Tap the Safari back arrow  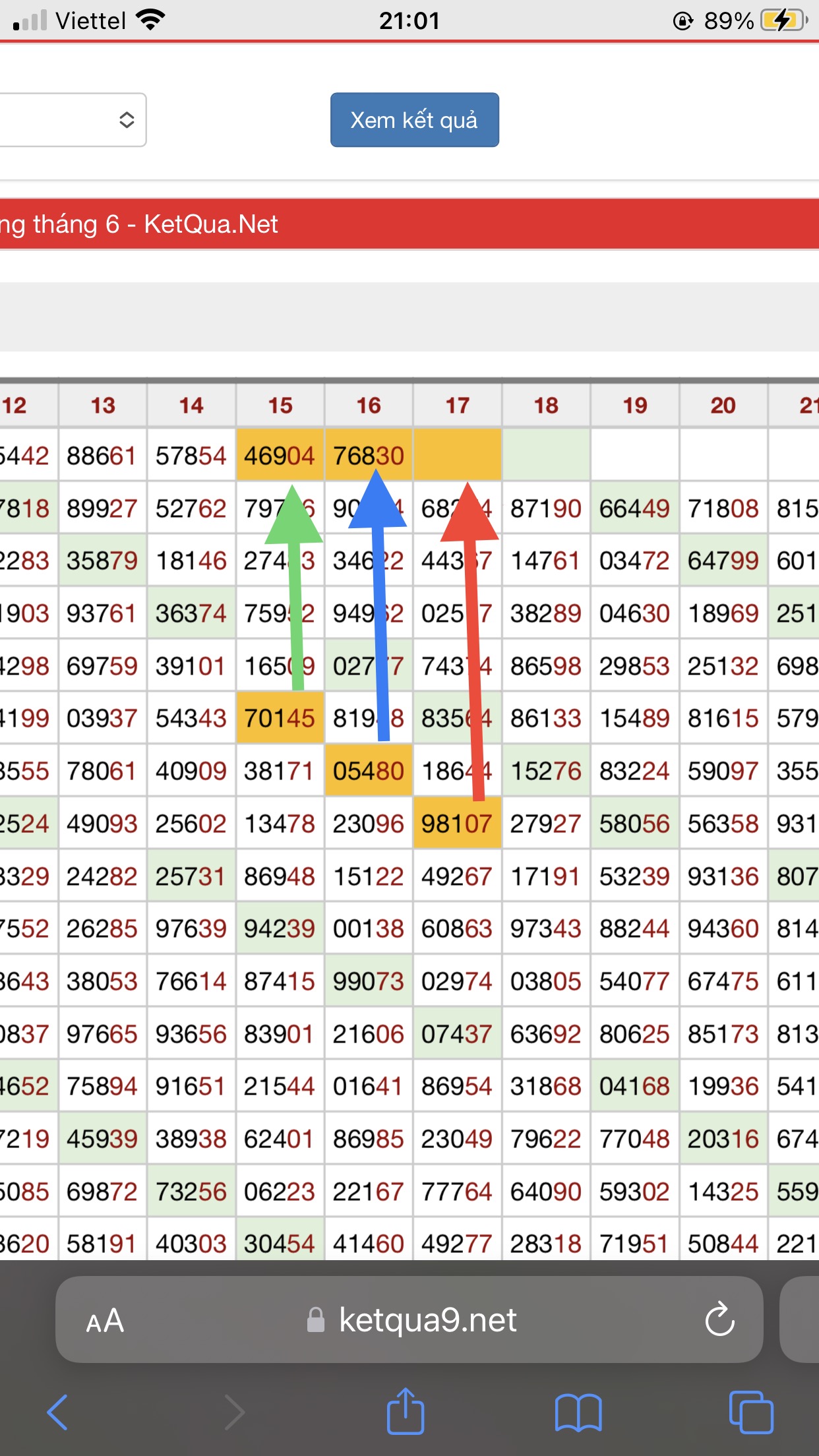tap(58, 1412)
